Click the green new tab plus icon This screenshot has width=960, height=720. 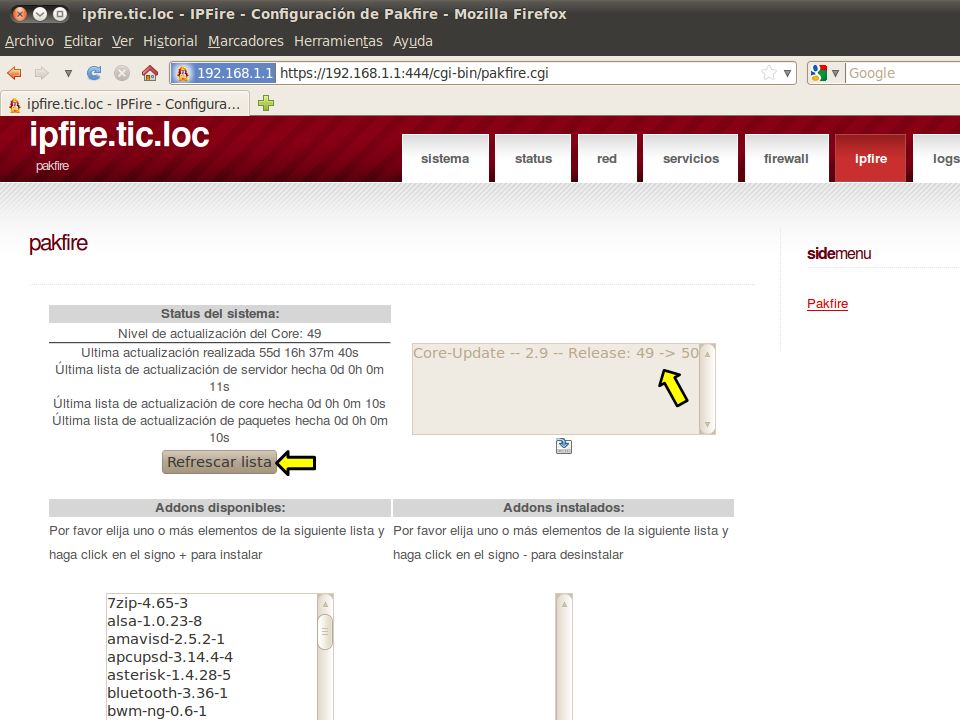point(266,103)
